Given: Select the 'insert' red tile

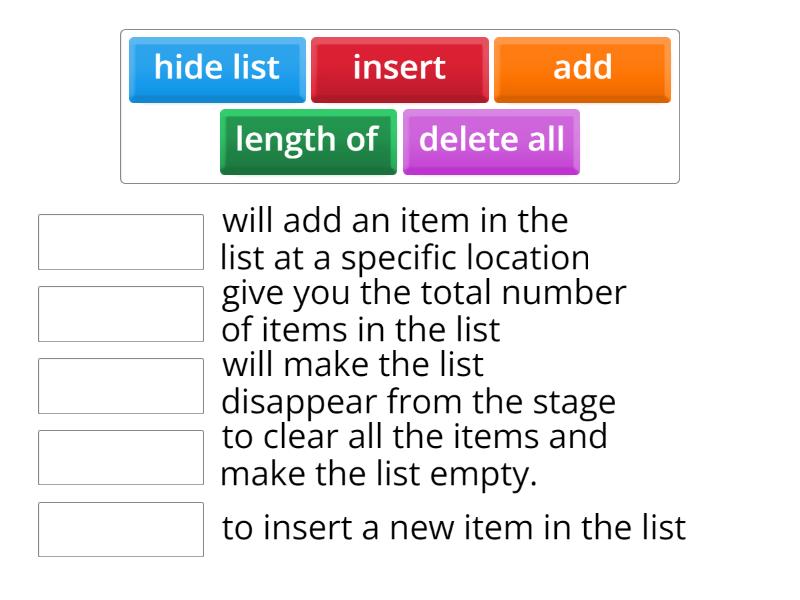Looking at the screenshot, I should pos(399,68).
